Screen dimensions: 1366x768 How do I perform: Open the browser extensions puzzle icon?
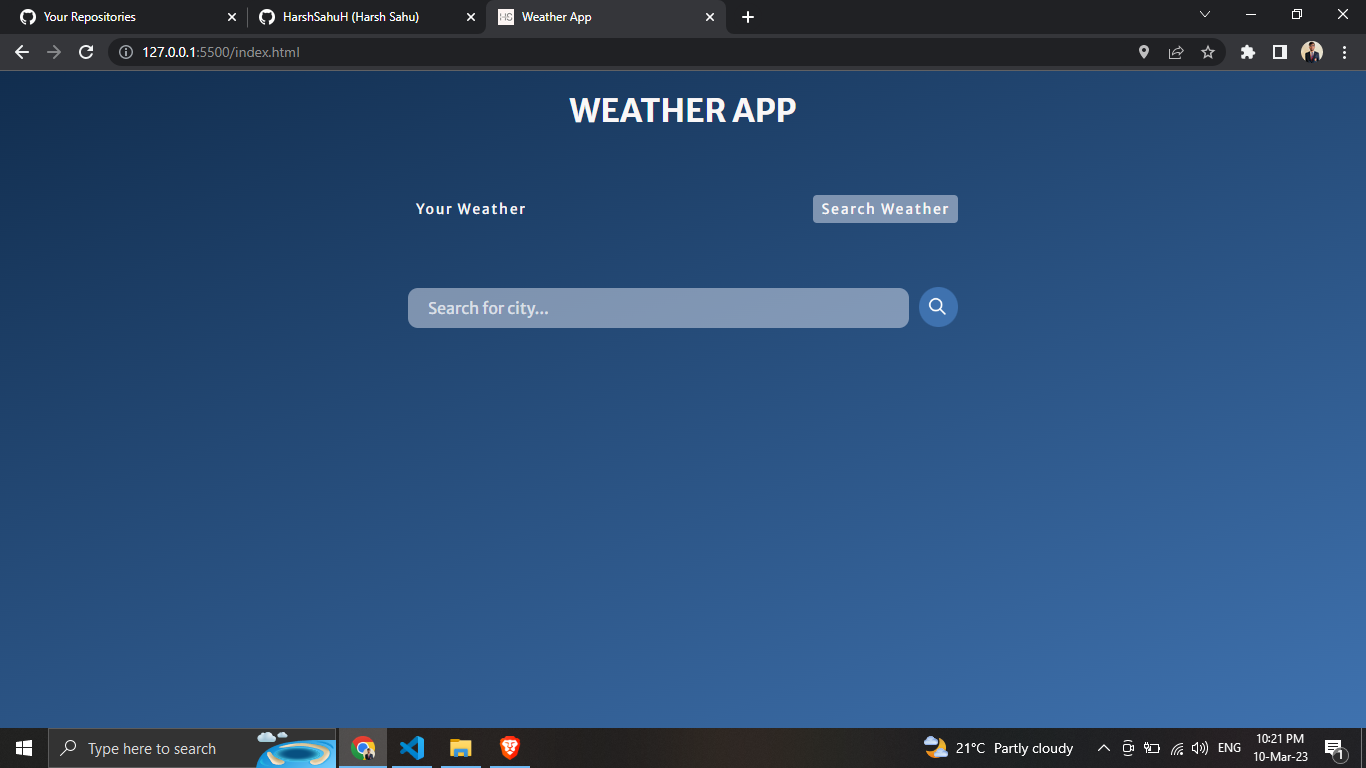pos(1247,52)
